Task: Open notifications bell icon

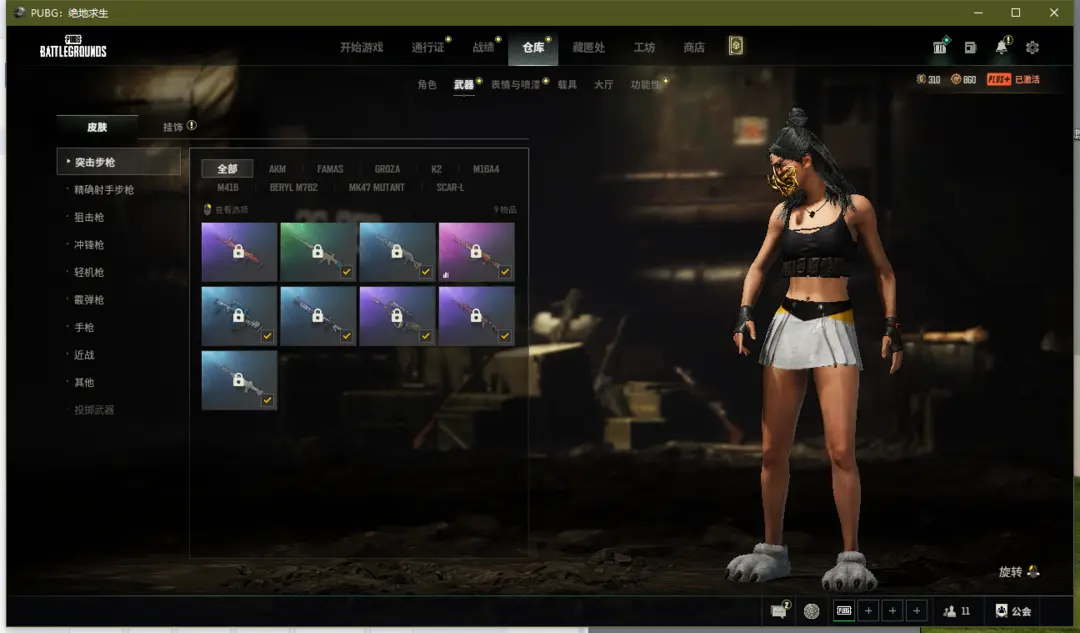Action: [1001, 47]
